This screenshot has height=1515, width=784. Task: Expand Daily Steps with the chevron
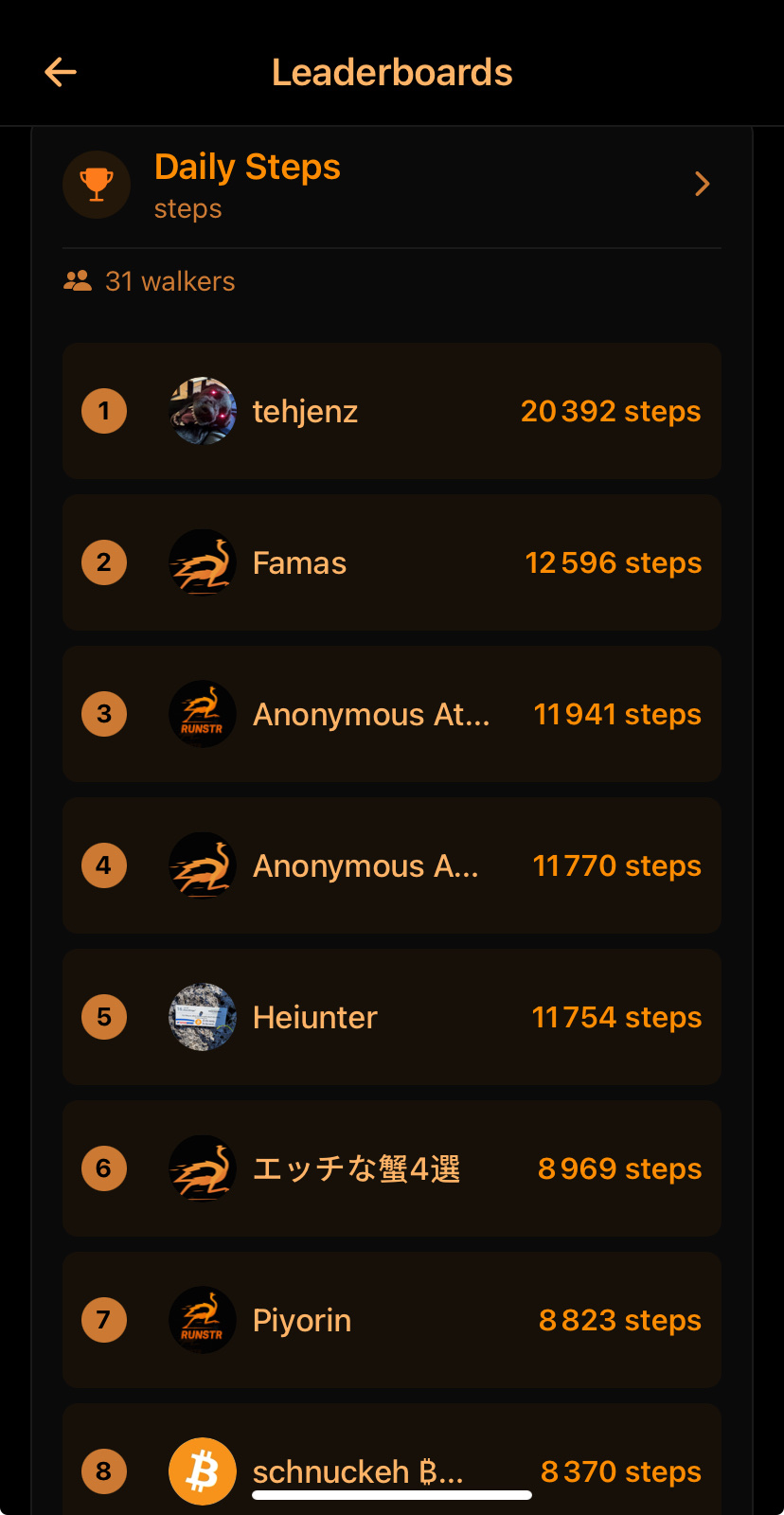point(702,184)
